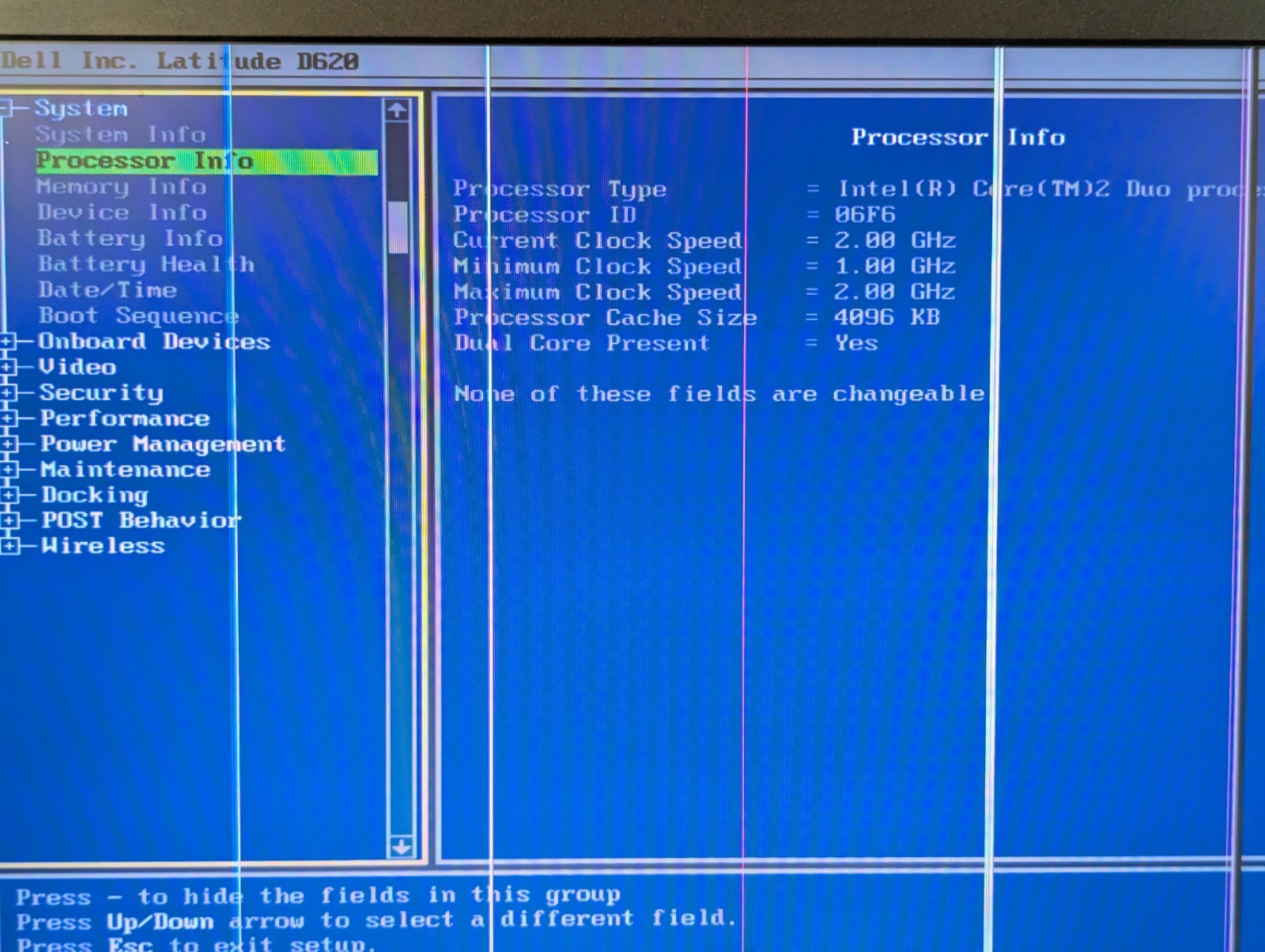Expand the Performance group
Viewport: 1265px width, 952px height.
[7, 418]
